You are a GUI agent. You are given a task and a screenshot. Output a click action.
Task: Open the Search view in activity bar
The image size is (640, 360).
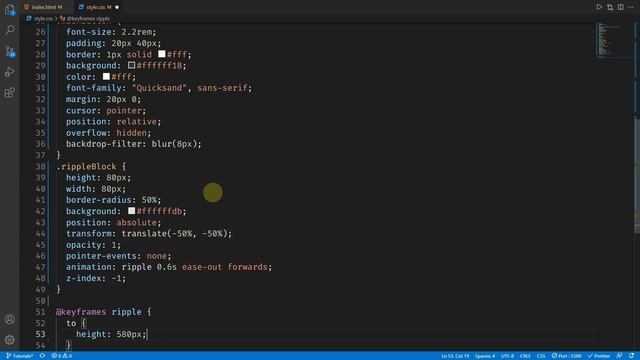10,30
